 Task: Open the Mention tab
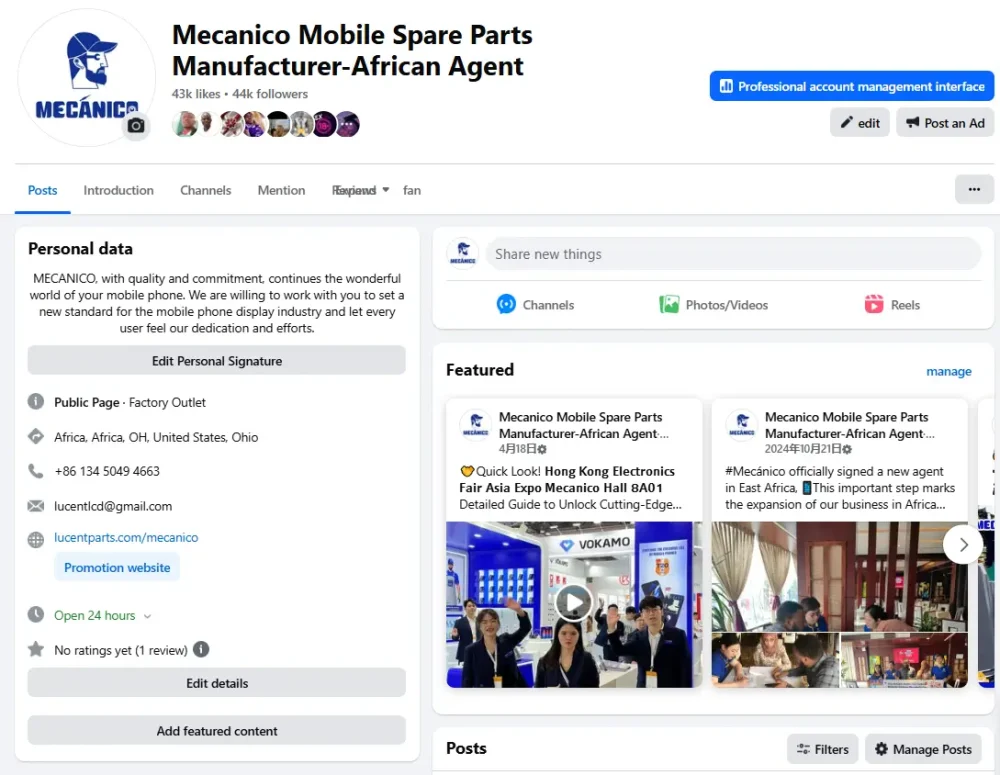281,190
